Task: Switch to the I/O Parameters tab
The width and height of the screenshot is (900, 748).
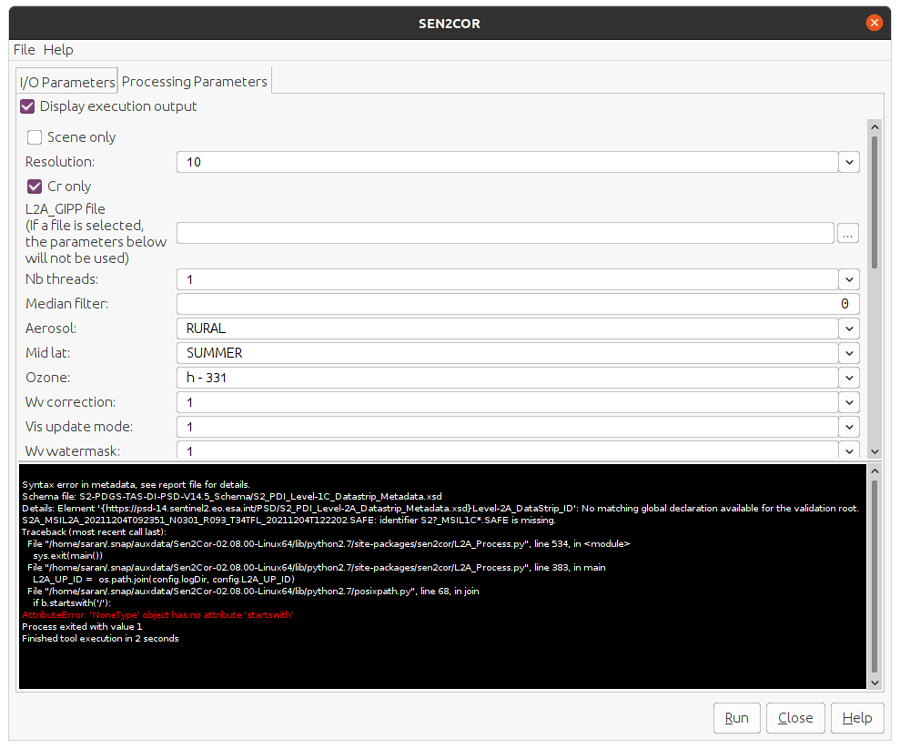Action: (66, 81)
